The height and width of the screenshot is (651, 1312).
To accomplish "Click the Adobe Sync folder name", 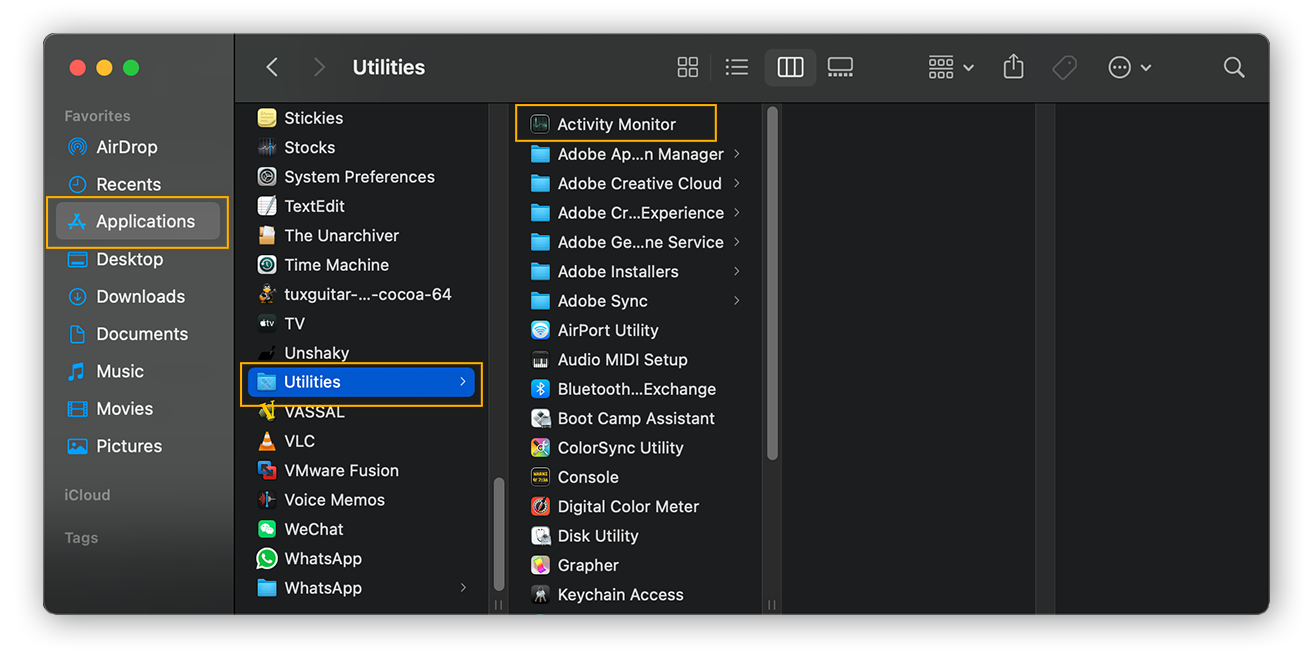I will (x=602, y=301).
